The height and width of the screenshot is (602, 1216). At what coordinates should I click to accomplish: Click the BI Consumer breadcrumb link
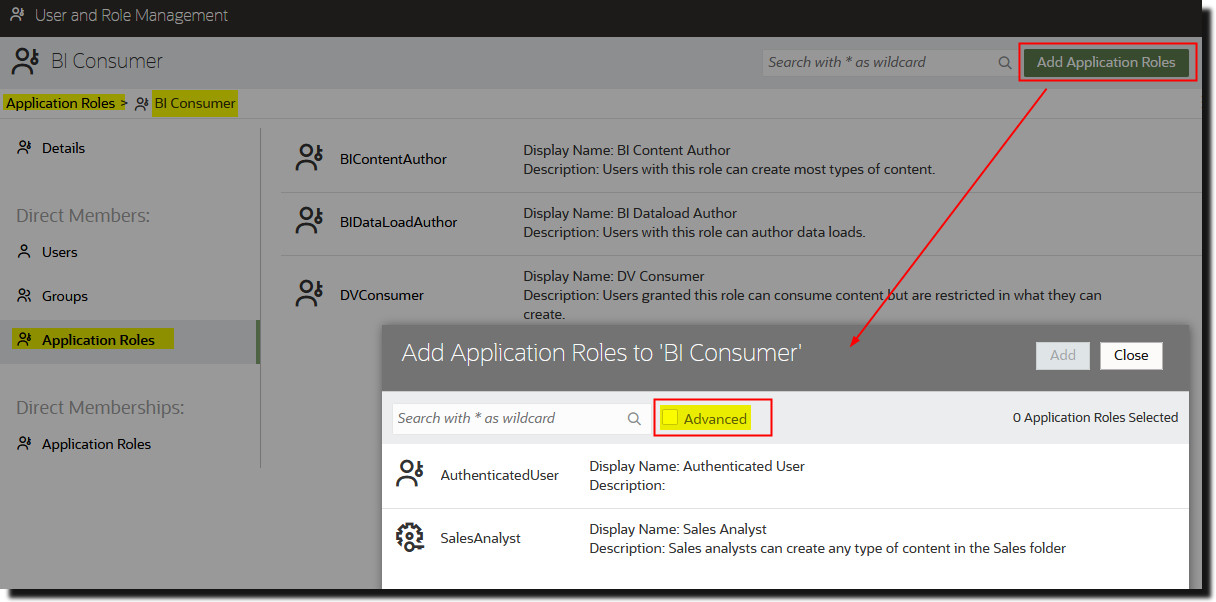click(x=195, y=103)
